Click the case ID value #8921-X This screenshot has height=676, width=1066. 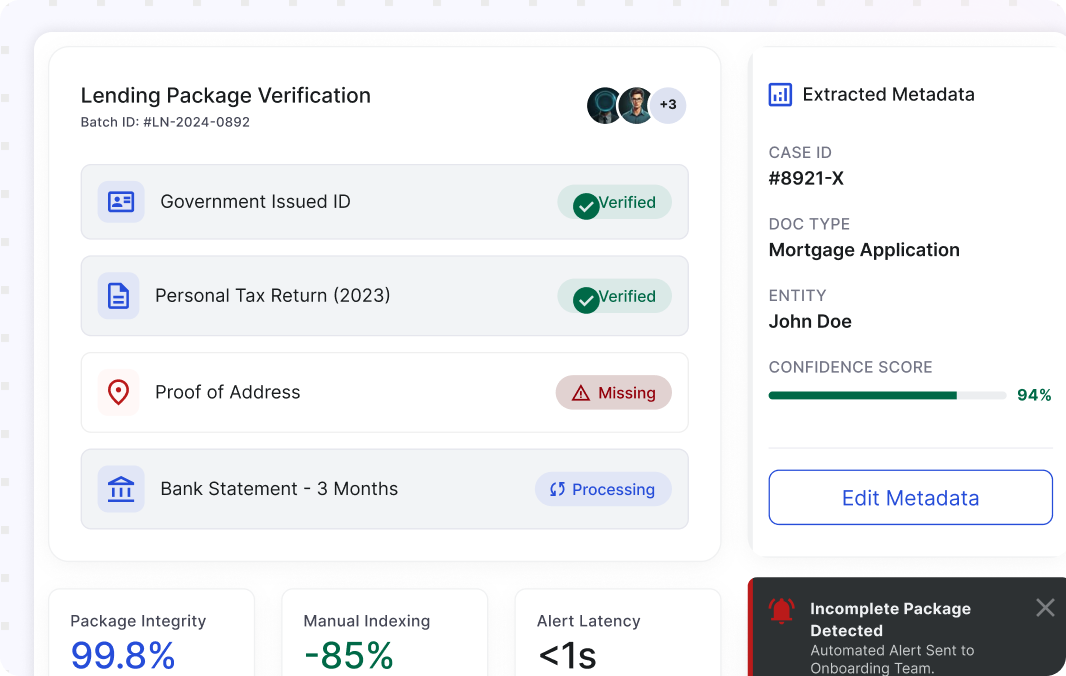pyautogui.click(x=806, y=178)
